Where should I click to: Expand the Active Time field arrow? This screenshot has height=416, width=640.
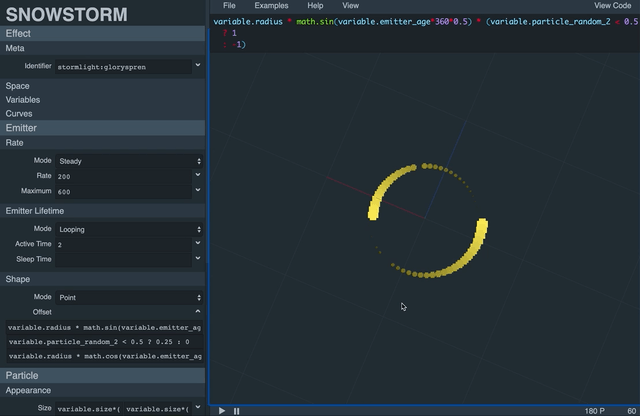198,243
